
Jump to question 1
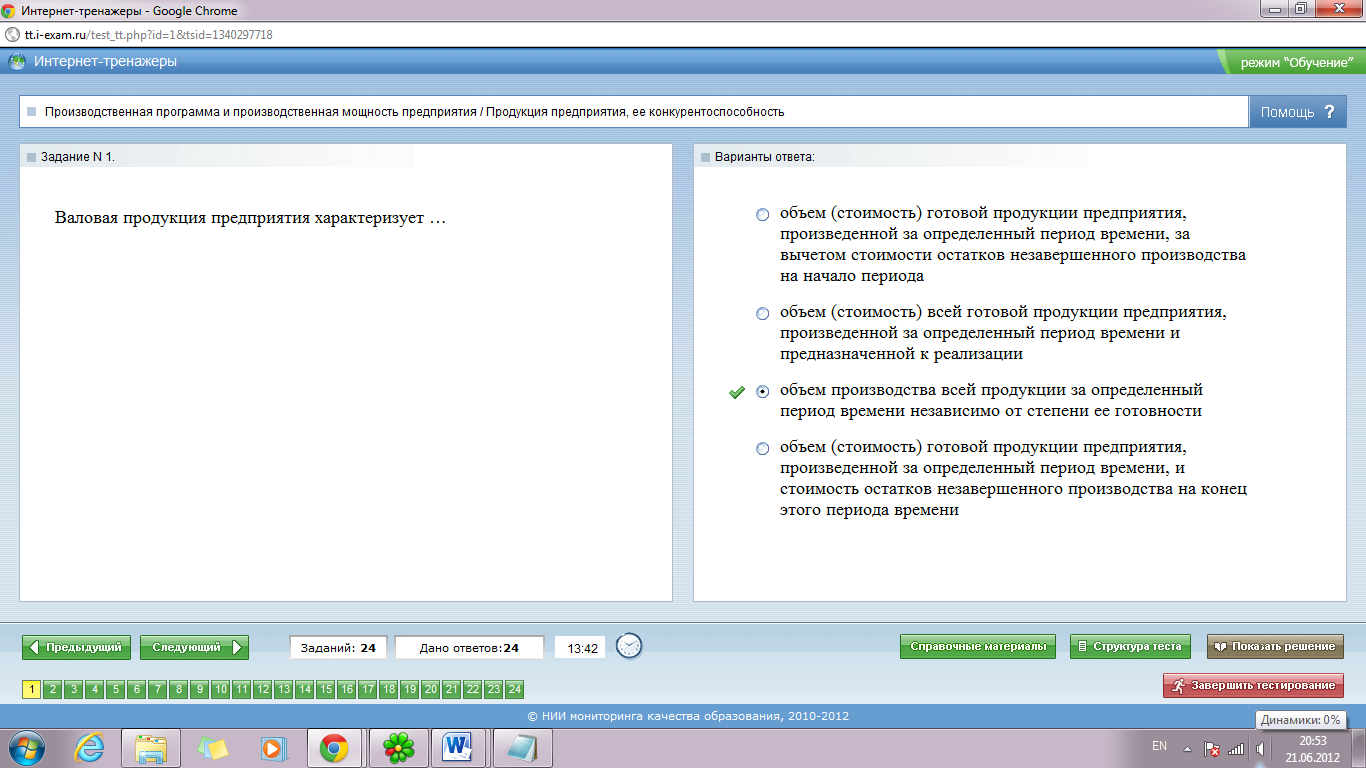pyautogui.click(x=31, y=689)
